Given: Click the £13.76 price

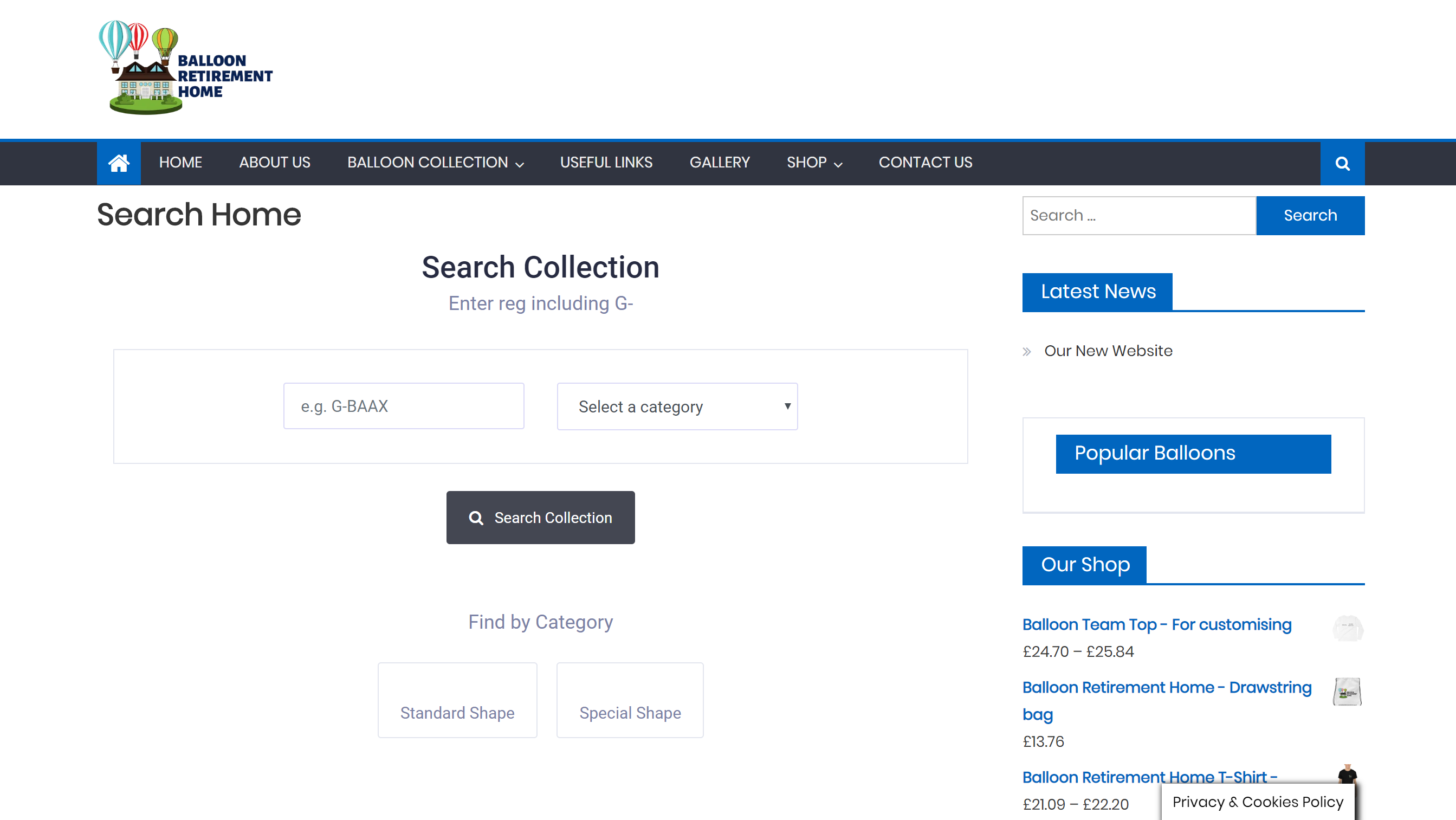Looking at the screenshot, I should coord(1044,741).
